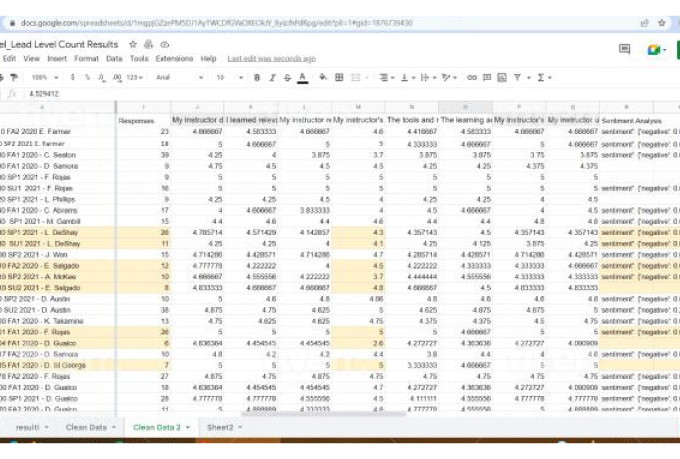Open the text wrapping dropdown

point(428,77)
